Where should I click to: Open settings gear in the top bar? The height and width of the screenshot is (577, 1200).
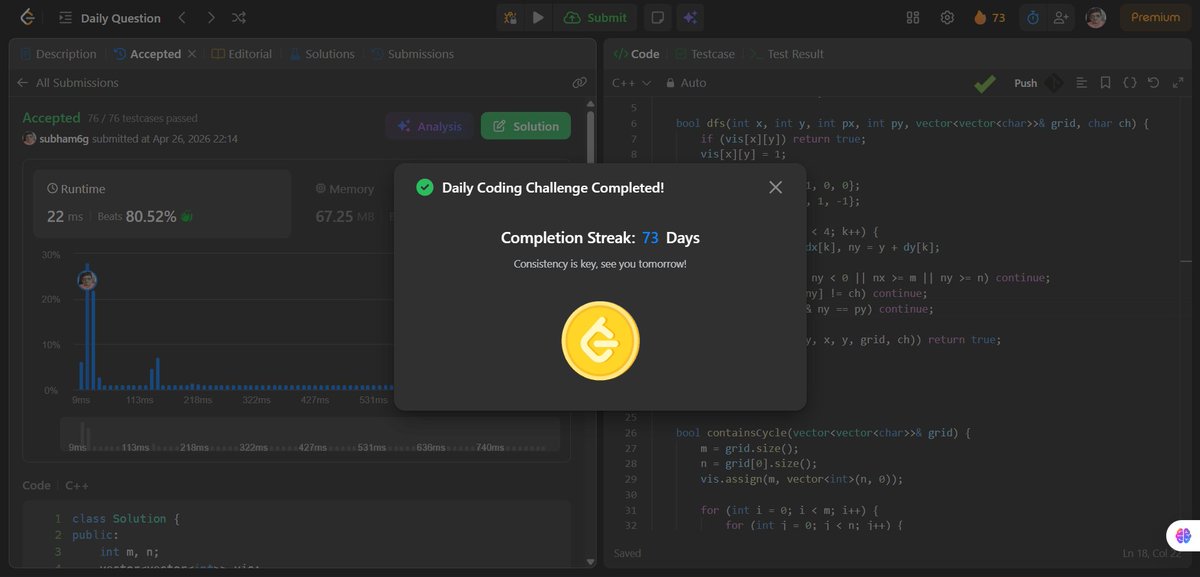947,17
